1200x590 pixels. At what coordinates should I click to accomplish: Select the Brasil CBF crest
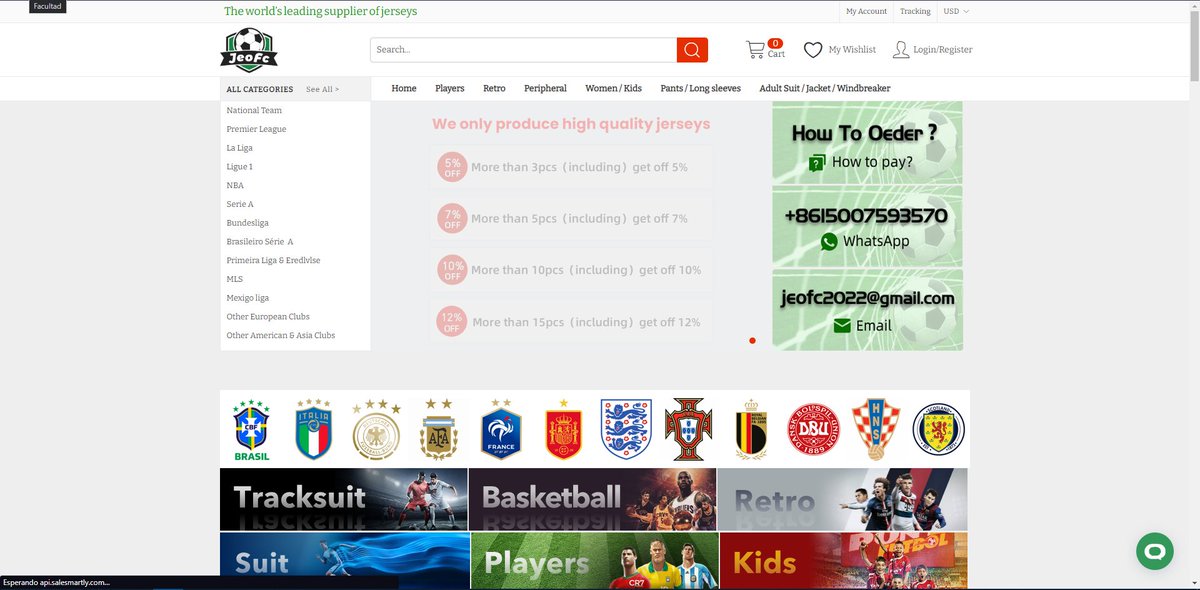(x=251, y=430)
